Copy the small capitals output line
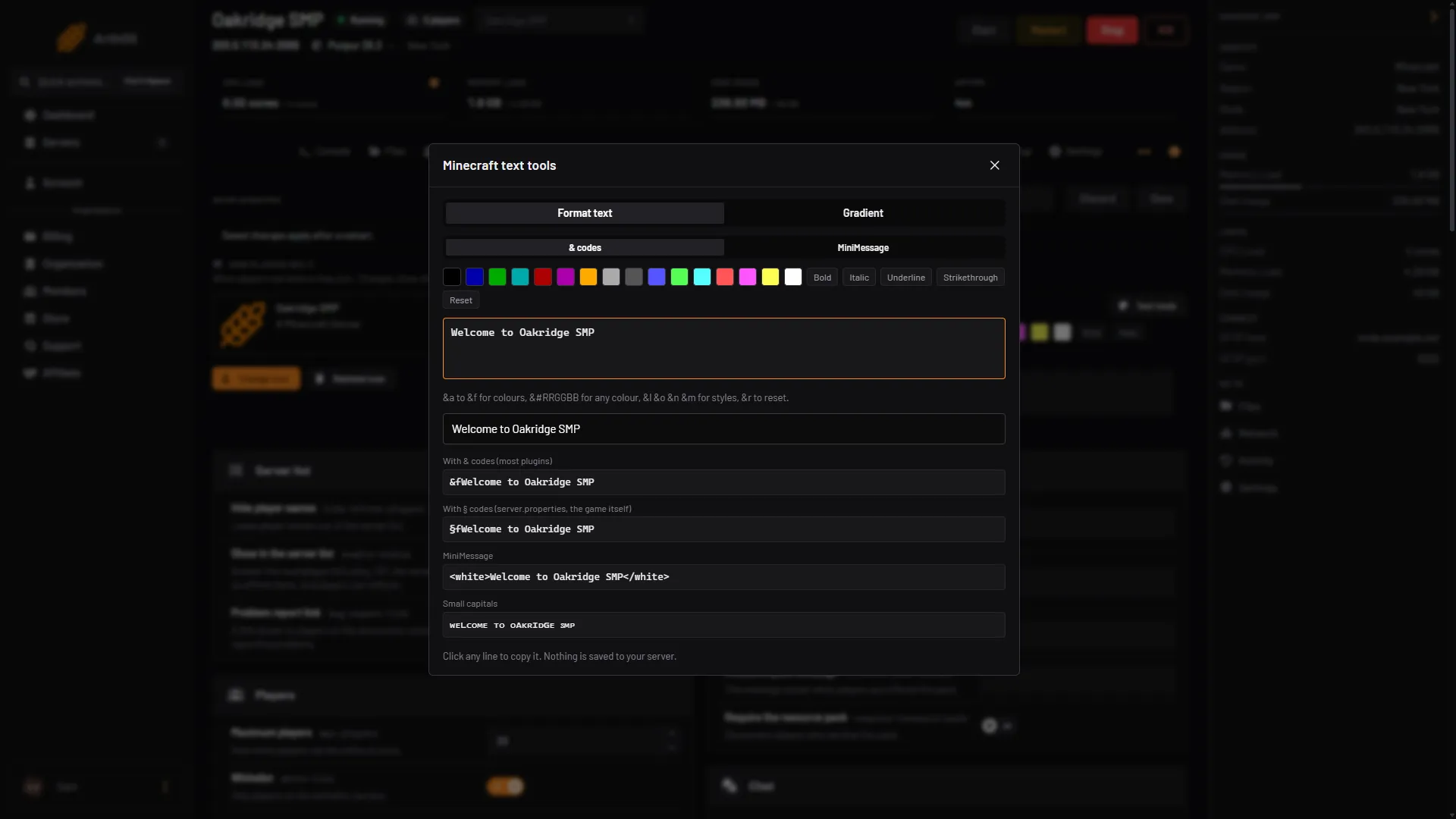The image size is (1456, 819). coord(724,625)
